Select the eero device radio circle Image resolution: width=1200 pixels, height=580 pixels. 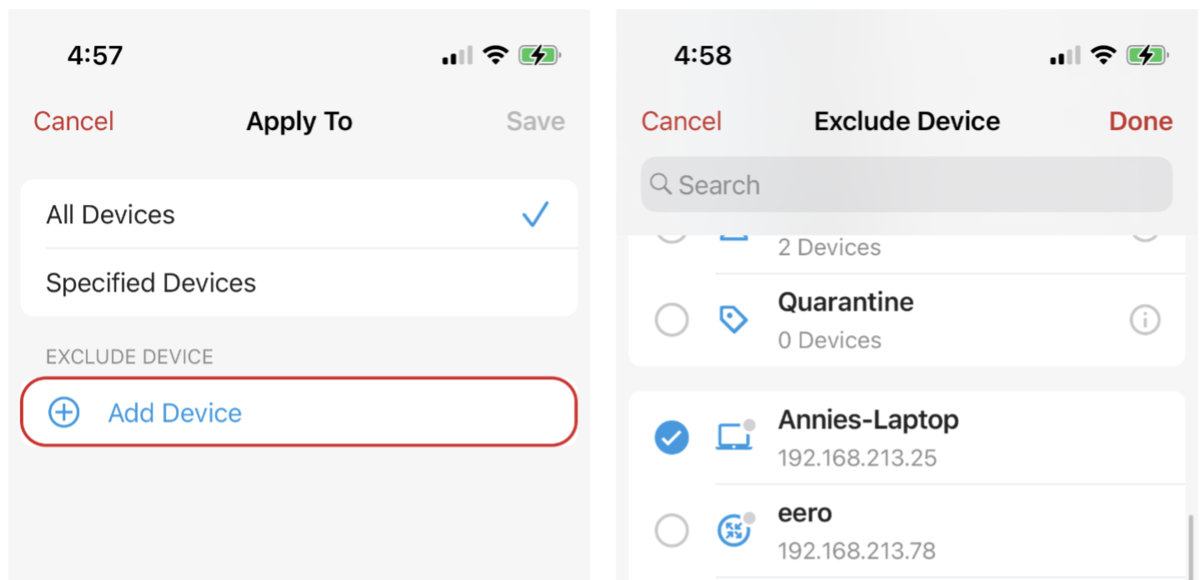671,530
